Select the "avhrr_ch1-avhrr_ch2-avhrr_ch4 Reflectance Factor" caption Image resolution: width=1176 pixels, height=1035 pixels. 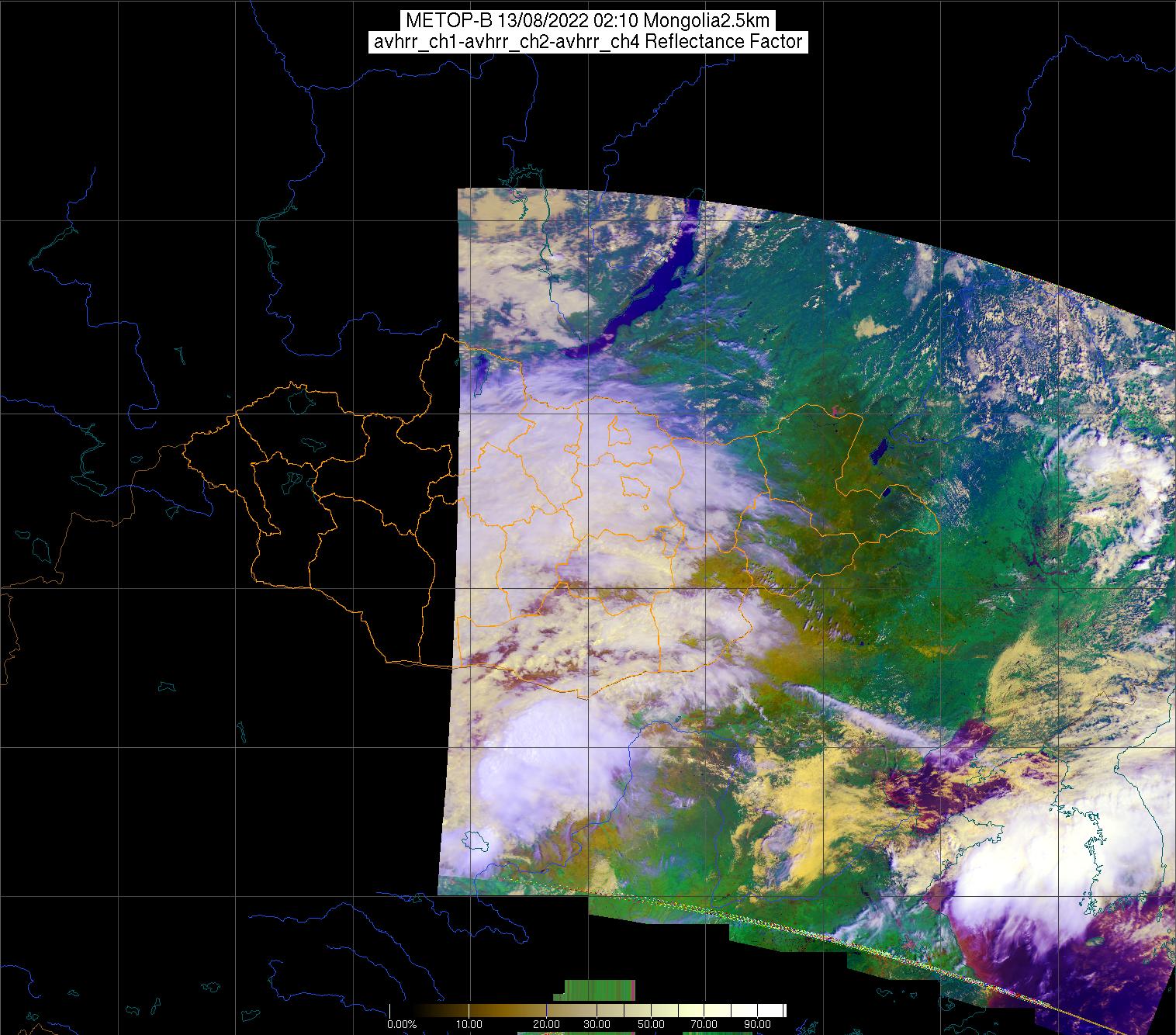(x=588, y=42)
